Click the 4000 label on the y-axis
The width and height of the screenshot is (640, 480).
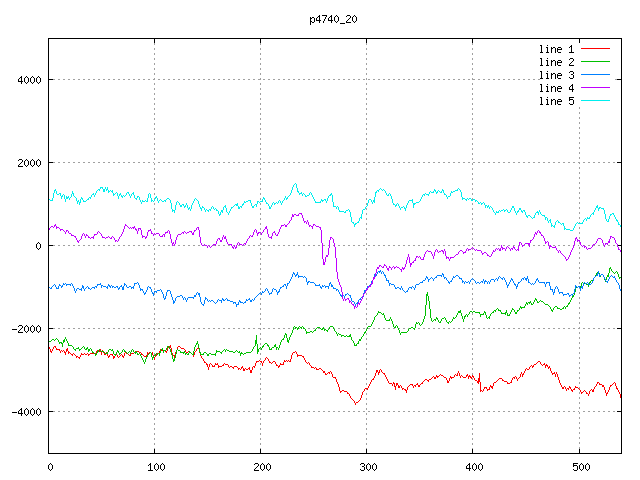point(27,80)
